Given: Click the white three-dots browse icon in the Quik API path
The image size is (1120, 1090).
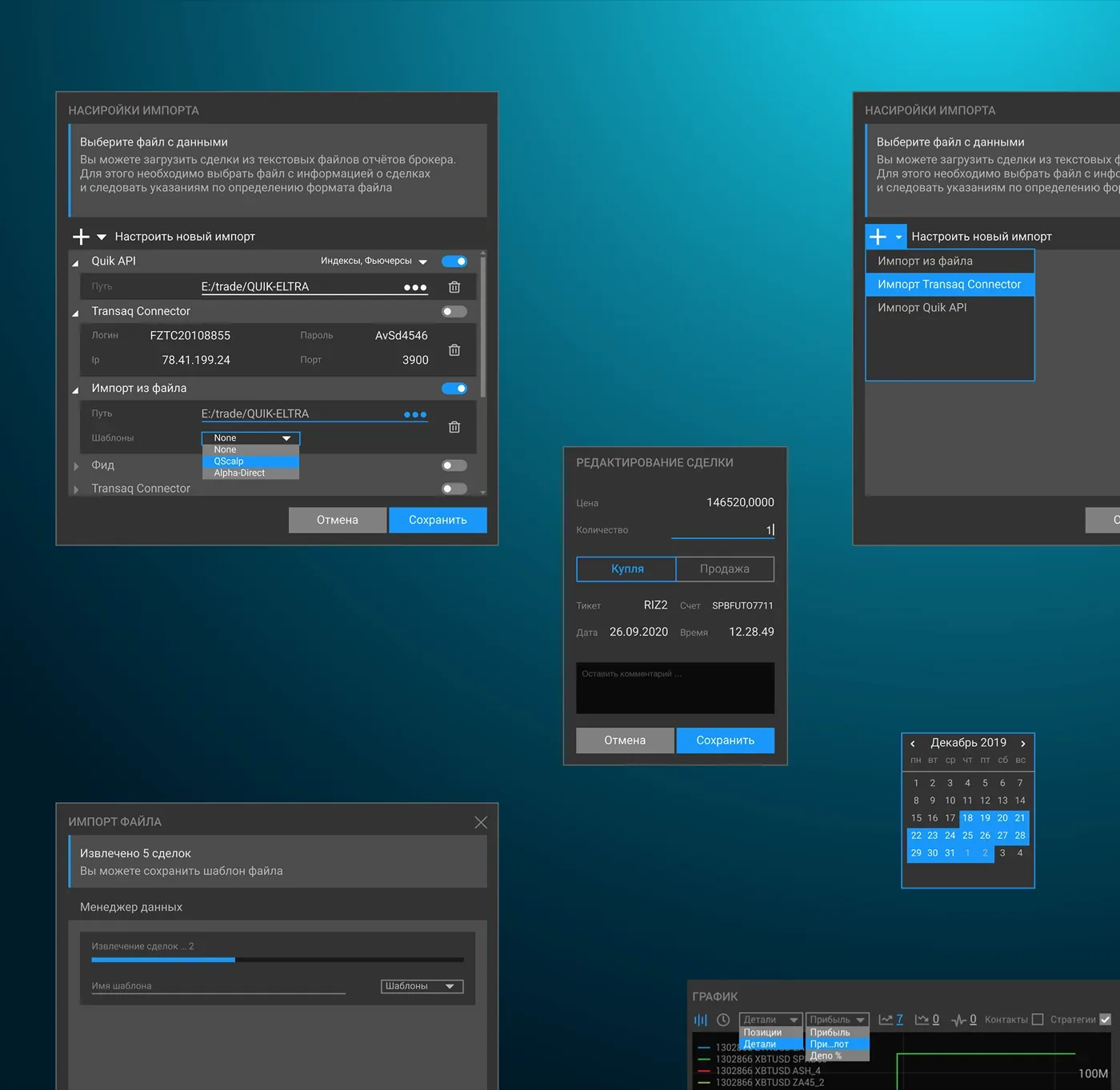Looking at the screenshot, I should tap(415, 287).
